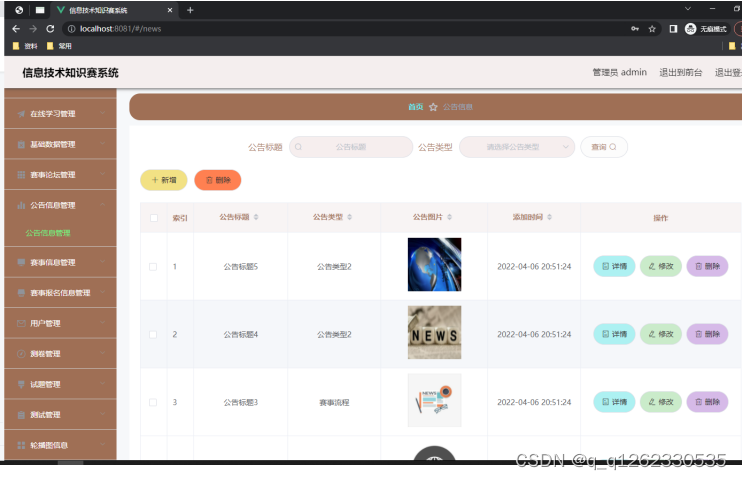Check the row 3 公告标题3 checkbox

[153, 402]
